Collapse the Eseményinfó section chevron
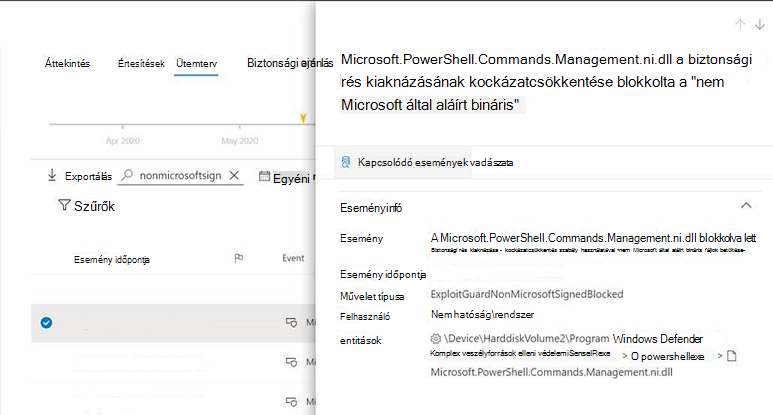The height and width of the screenshot is (415, 773). click(x=746, y=206)
